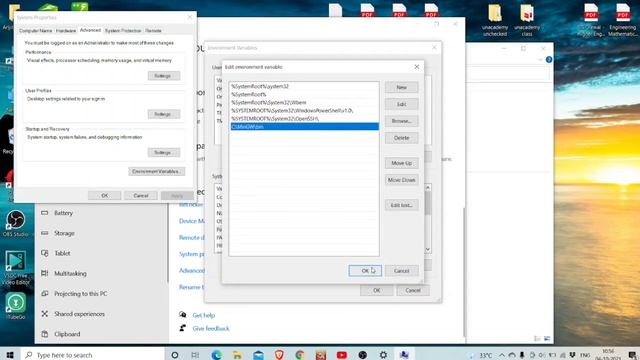Switch to System Properties taskbar icon
The width and height of the screenshot is (640, 360).
[404, 355]
